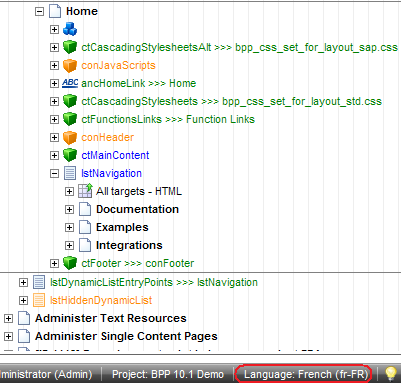Image resolution: width=401 pixels, height=383 pixels.
Task: Click the blue cubes icon
Action: (70, 29)
